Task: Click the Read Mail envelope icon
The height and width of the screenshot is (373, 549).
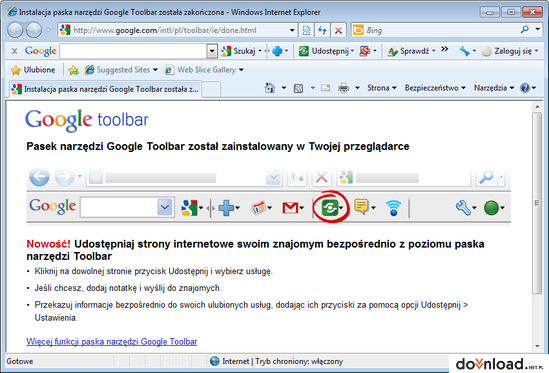Action: click(326, 88)
